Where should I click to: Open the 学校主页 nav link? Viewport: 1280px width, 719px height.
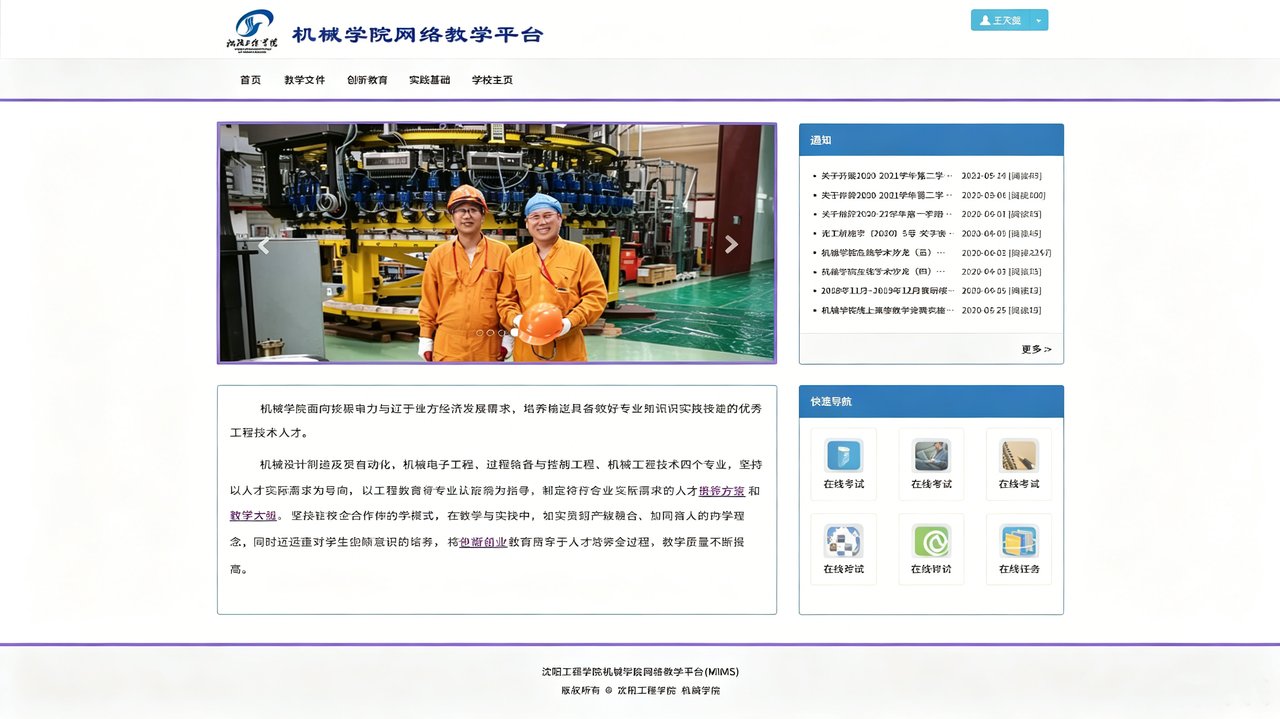click(492, 80)
